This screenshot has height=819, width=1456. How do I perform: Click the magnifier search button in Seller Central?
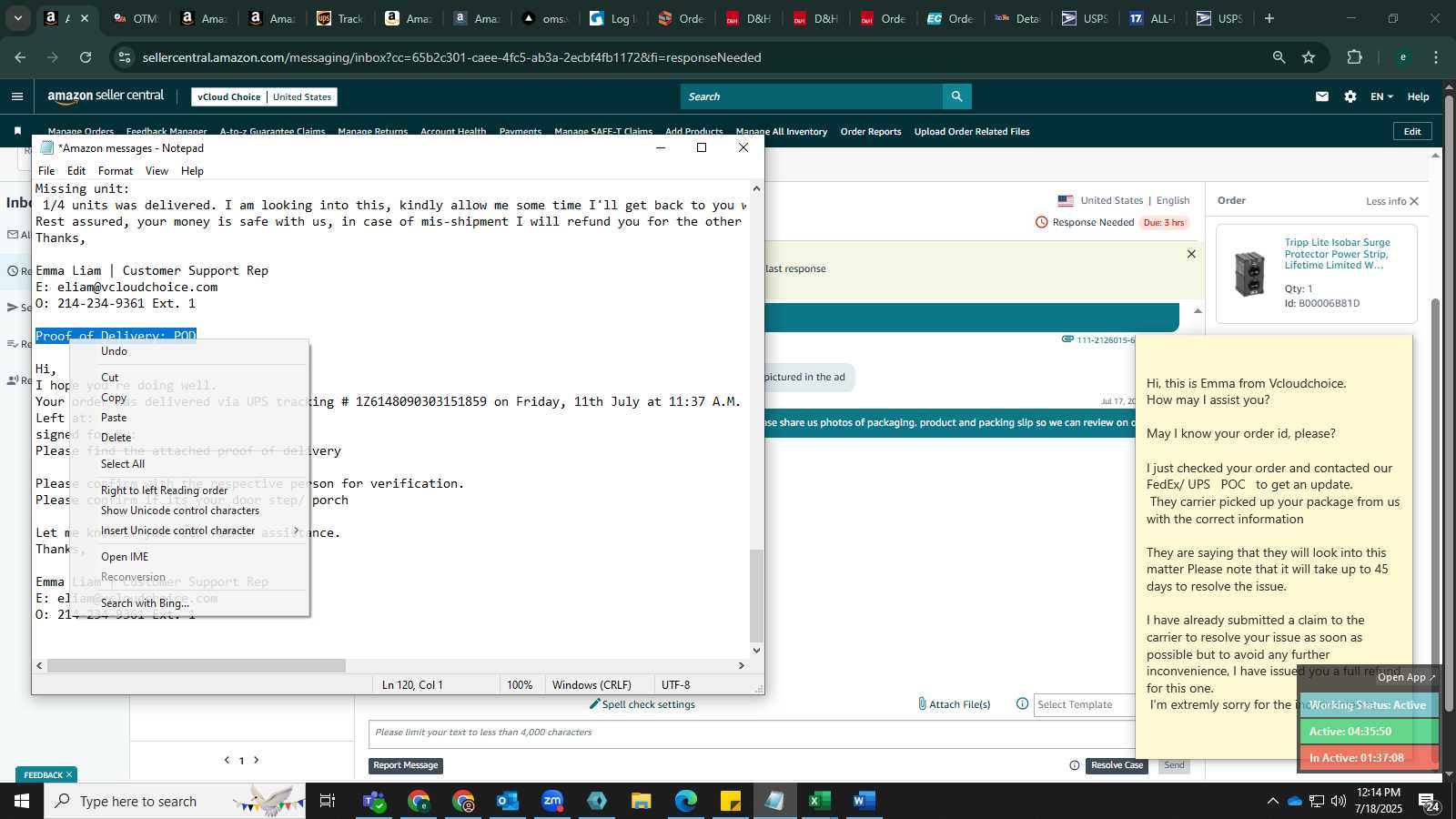(956, 96)
